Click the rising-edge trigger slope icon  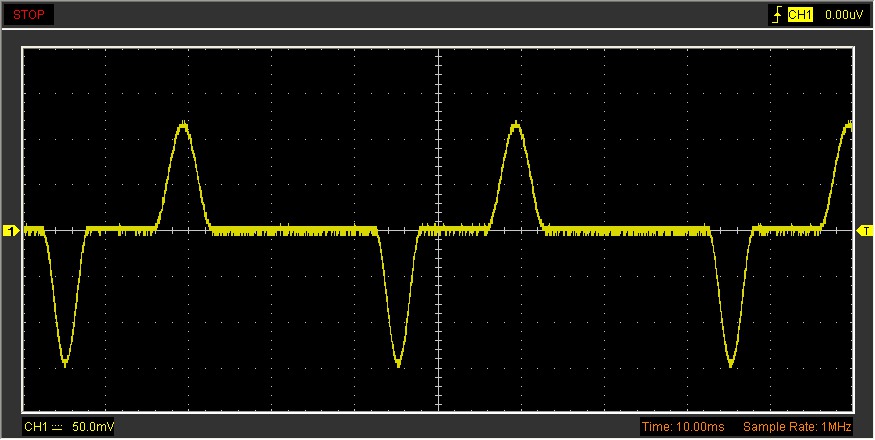(775, 15)
